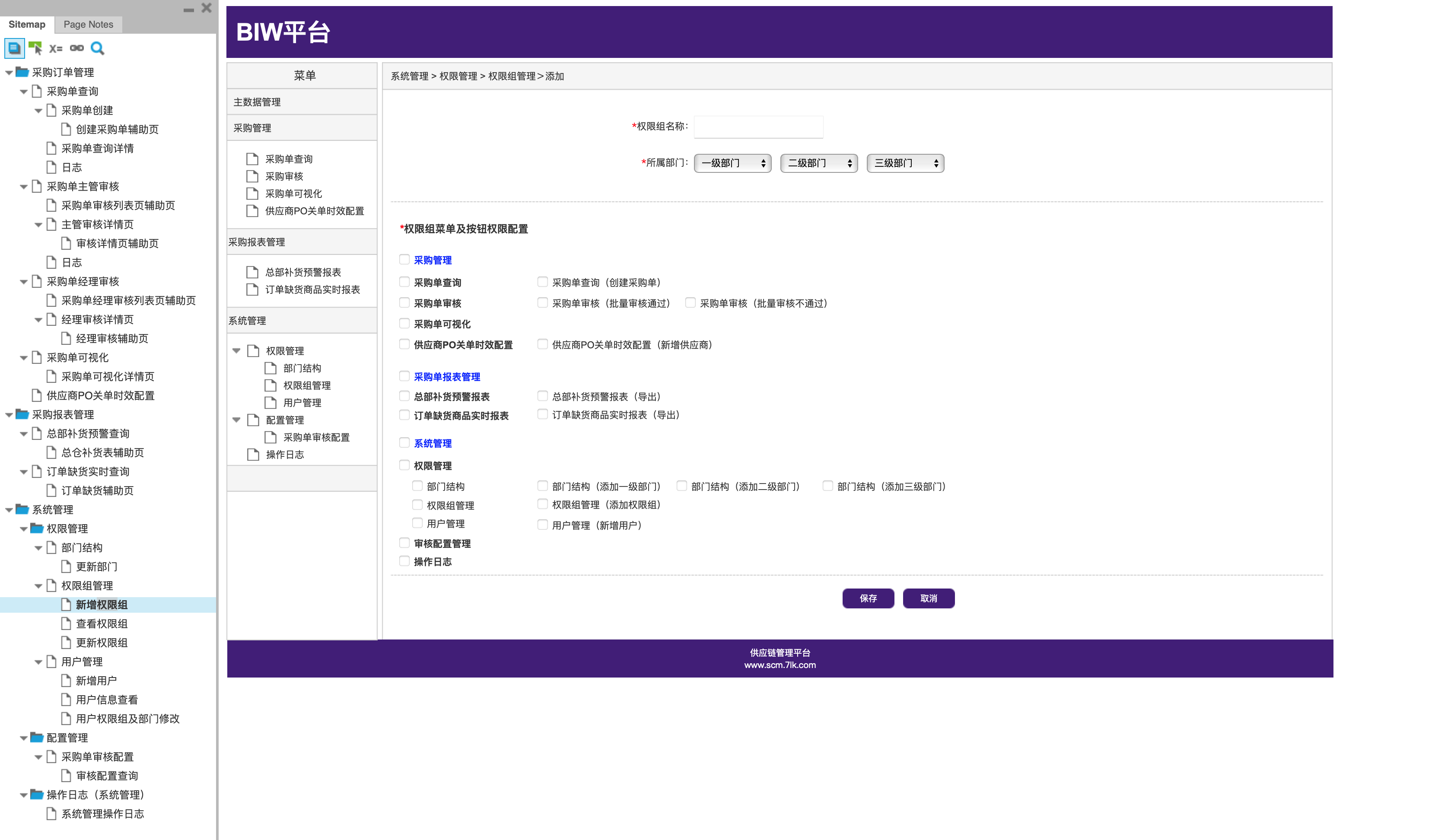Tick the 用户管理（新增用户）checkbox
Viewport: 1451px width, 840px height.
coord(542,525)
